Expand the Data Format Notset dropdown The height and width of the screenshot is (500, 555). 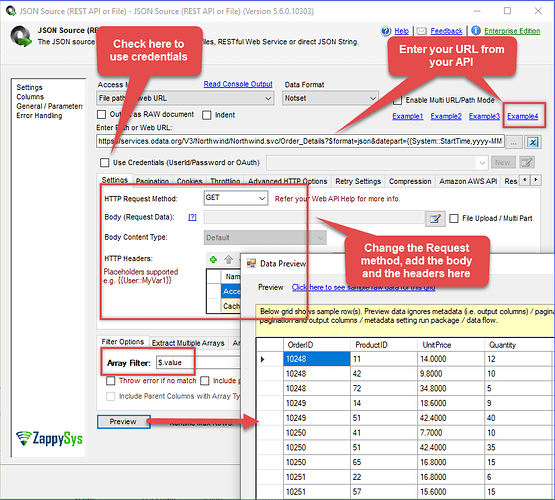[x=330, y=98]
